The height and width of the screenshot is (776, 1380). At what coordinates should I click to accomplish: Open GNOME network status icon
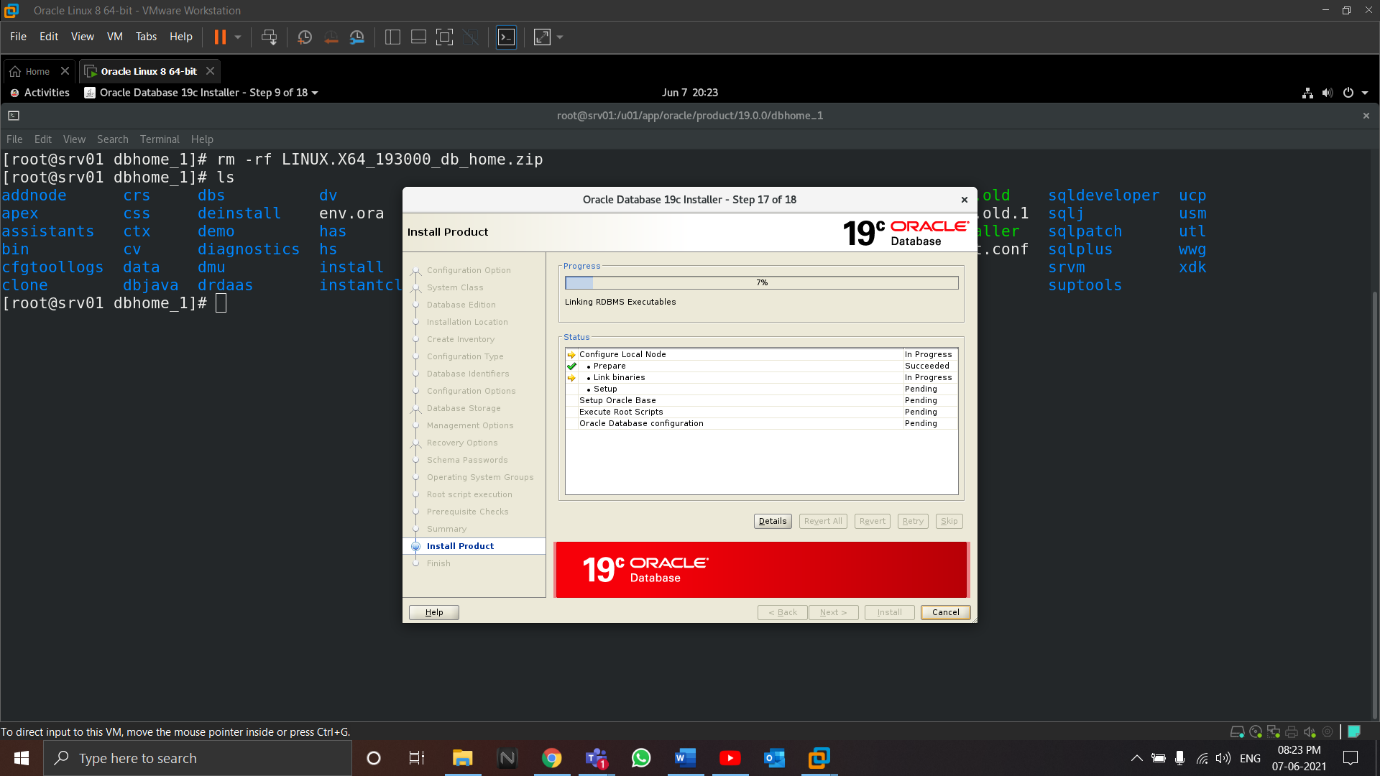[x=1307, y=93]
